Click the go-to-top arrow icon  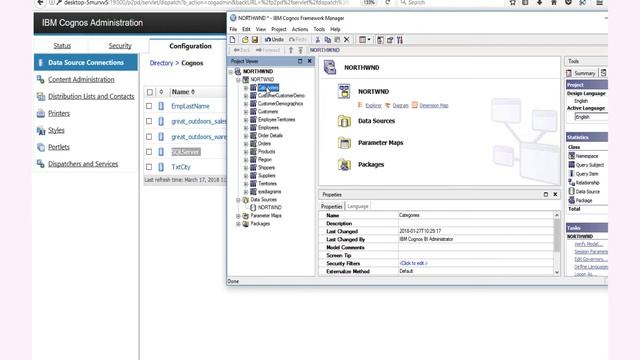(x=300, y=50)
